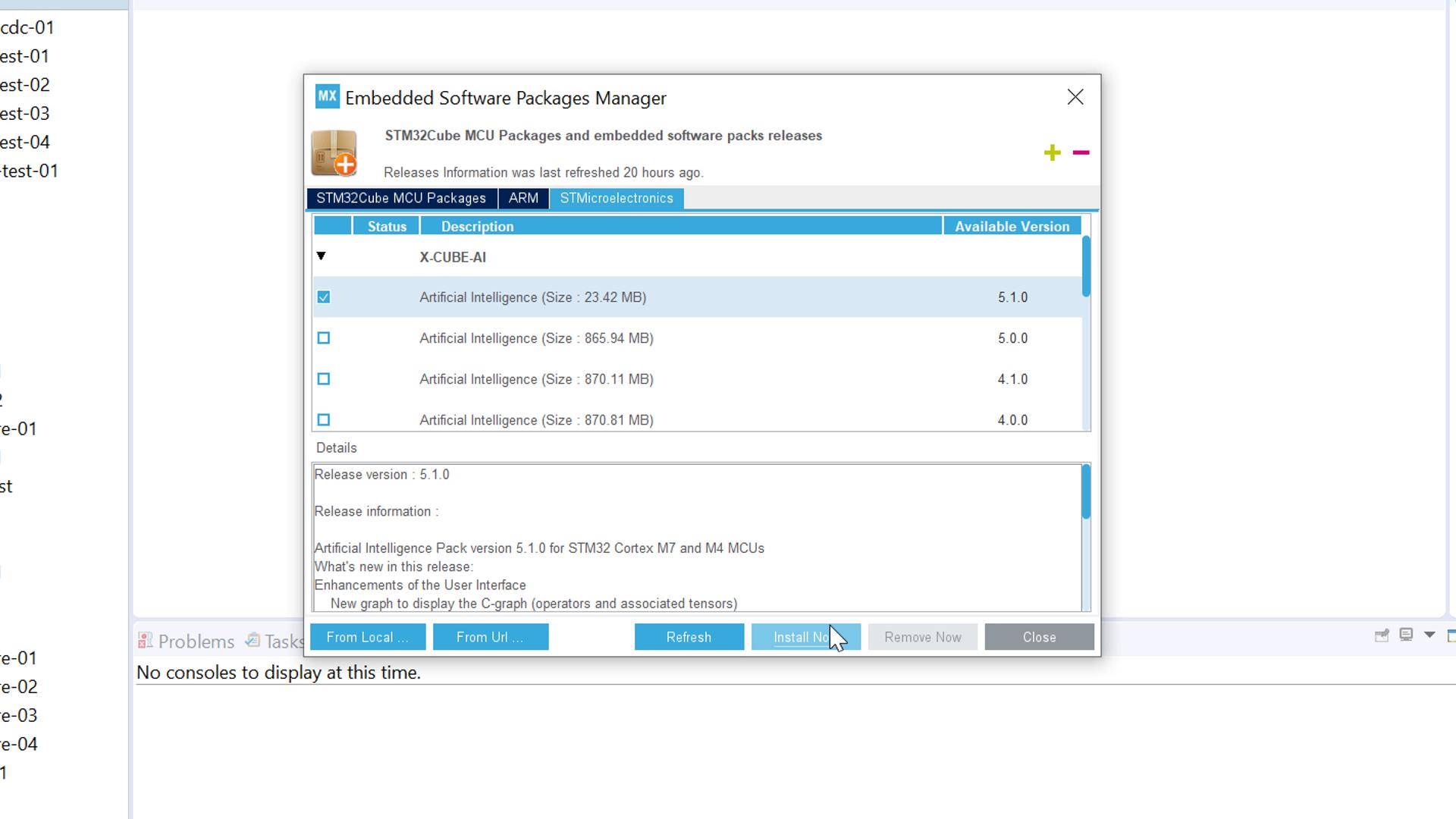Viewport: 1456px width, 819px height.
Task: Tick the 4.0.0 Artificial Intelligence checkbox
Action: point(324,419)
